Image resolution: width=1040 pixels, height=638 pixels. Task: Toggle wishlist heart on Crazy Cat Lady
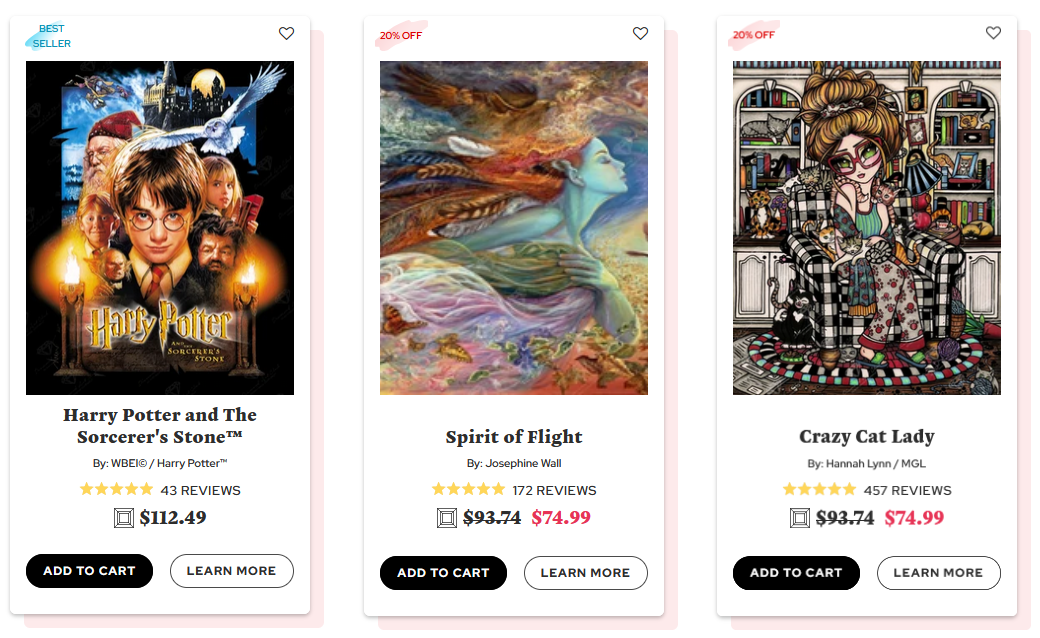[x=993, y=32]
